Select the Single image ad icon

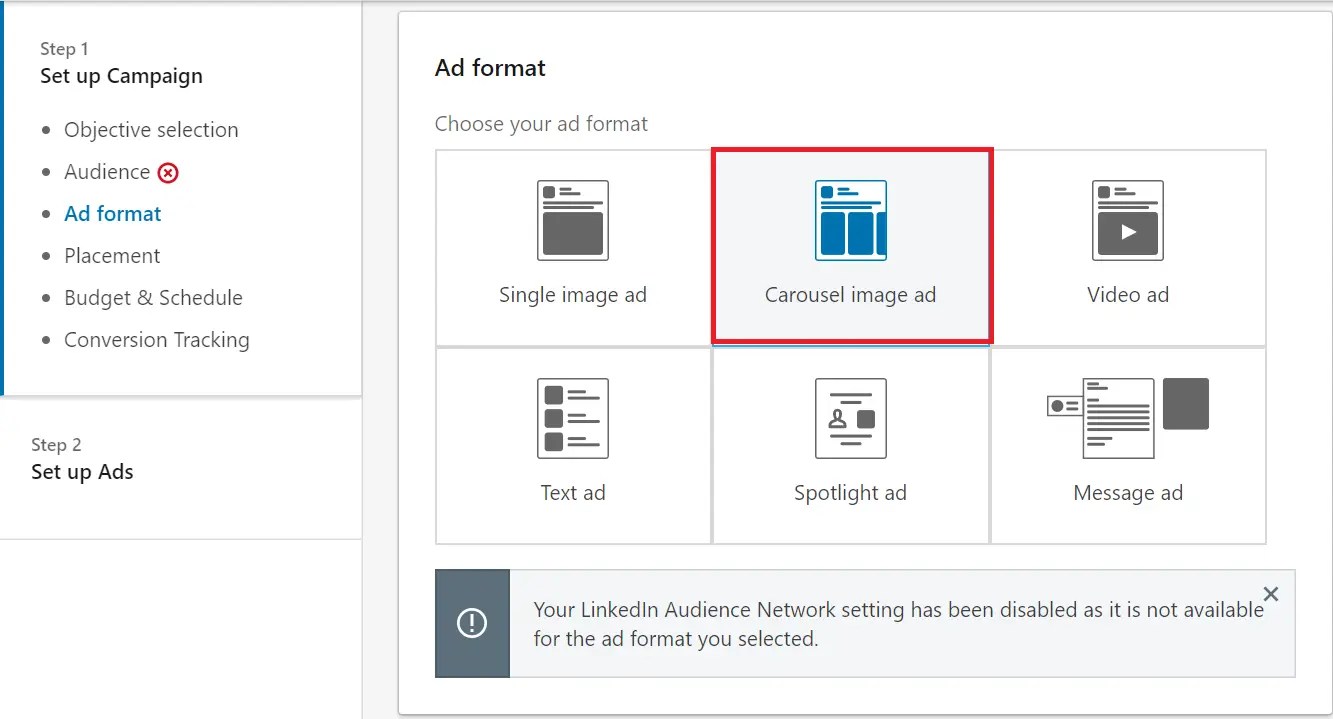573,220
